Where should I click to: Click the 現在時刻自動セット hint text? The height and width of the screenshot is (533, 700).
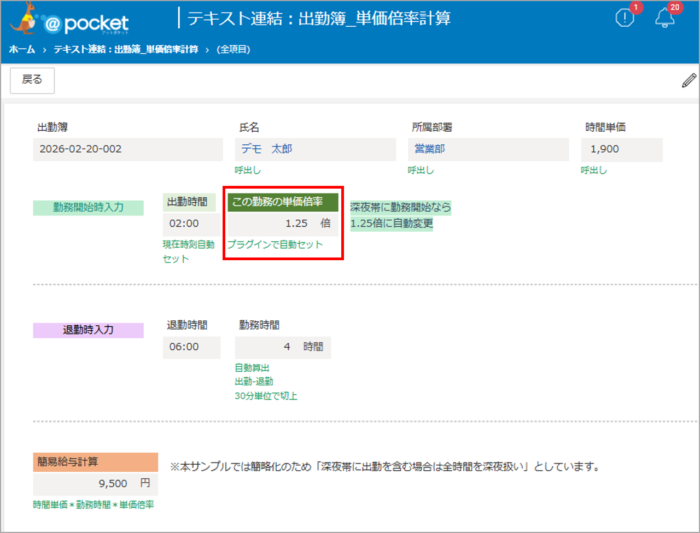(x=188, y=252)
